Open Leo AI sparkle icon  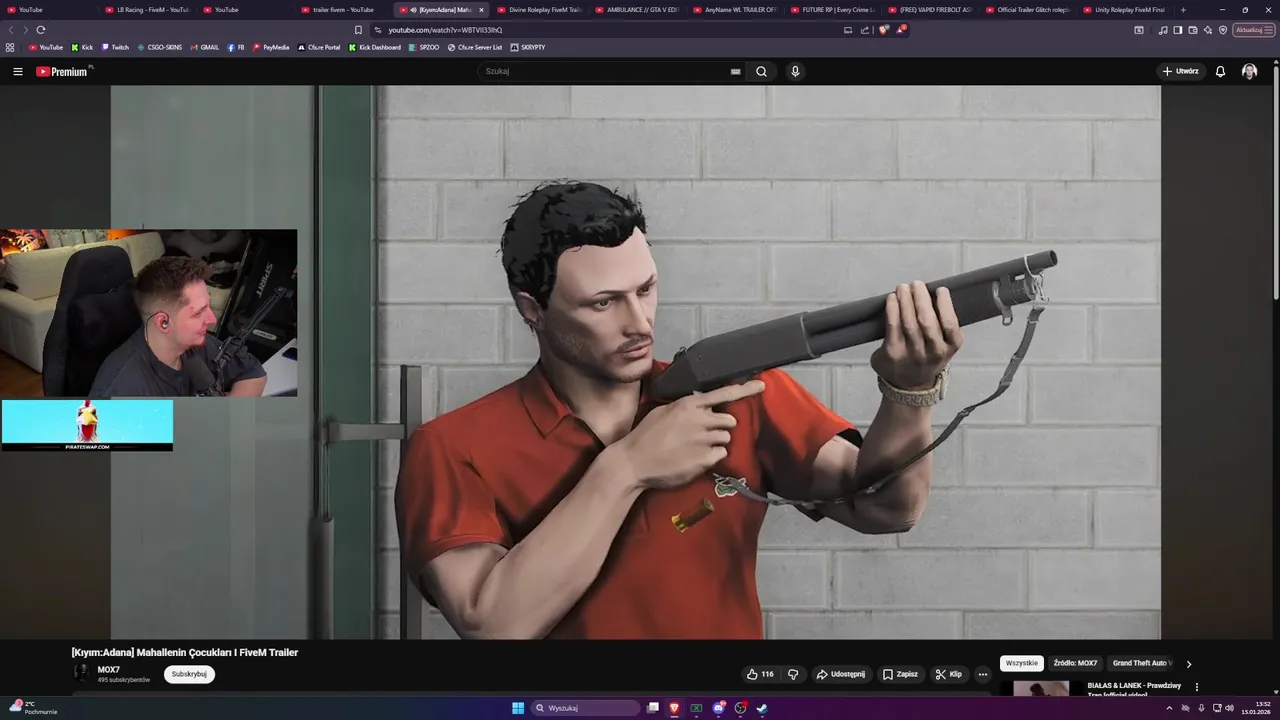pyautogui.click(x=1207, y=30)
